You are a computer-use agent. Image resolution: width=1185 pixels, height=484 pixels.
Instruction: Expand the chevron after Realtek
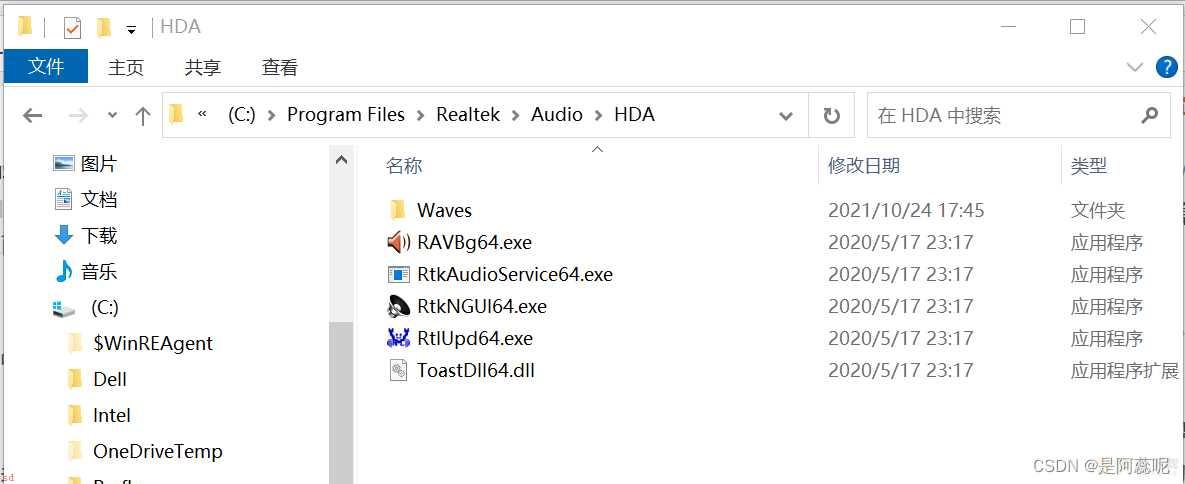(x=515, y=115)
